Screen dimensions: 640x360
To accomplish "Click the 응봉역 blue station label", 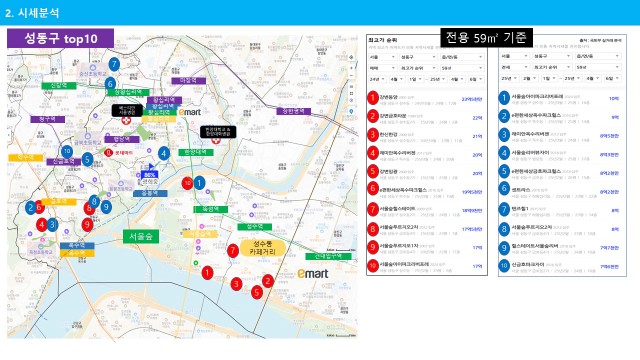I will pos(150,193).
